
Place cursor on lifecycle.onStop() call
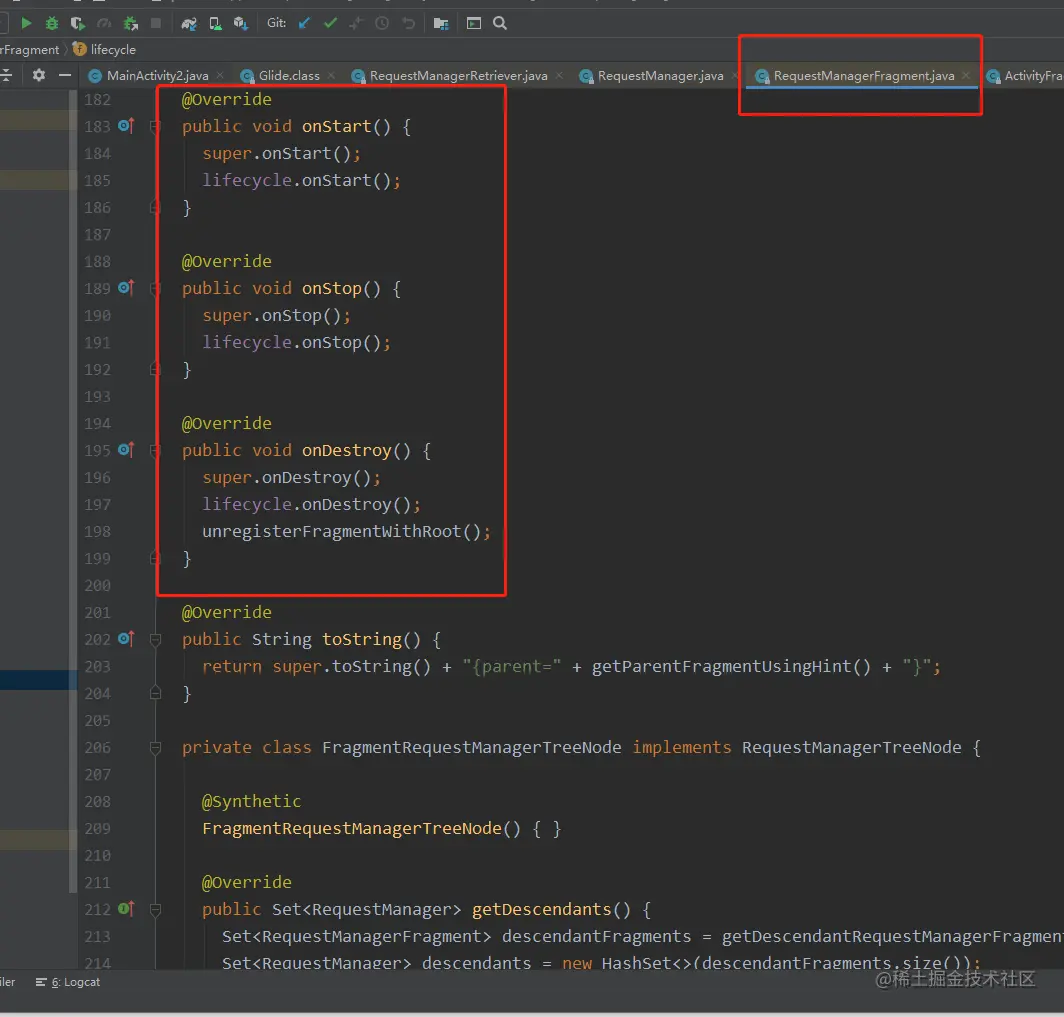297,343
